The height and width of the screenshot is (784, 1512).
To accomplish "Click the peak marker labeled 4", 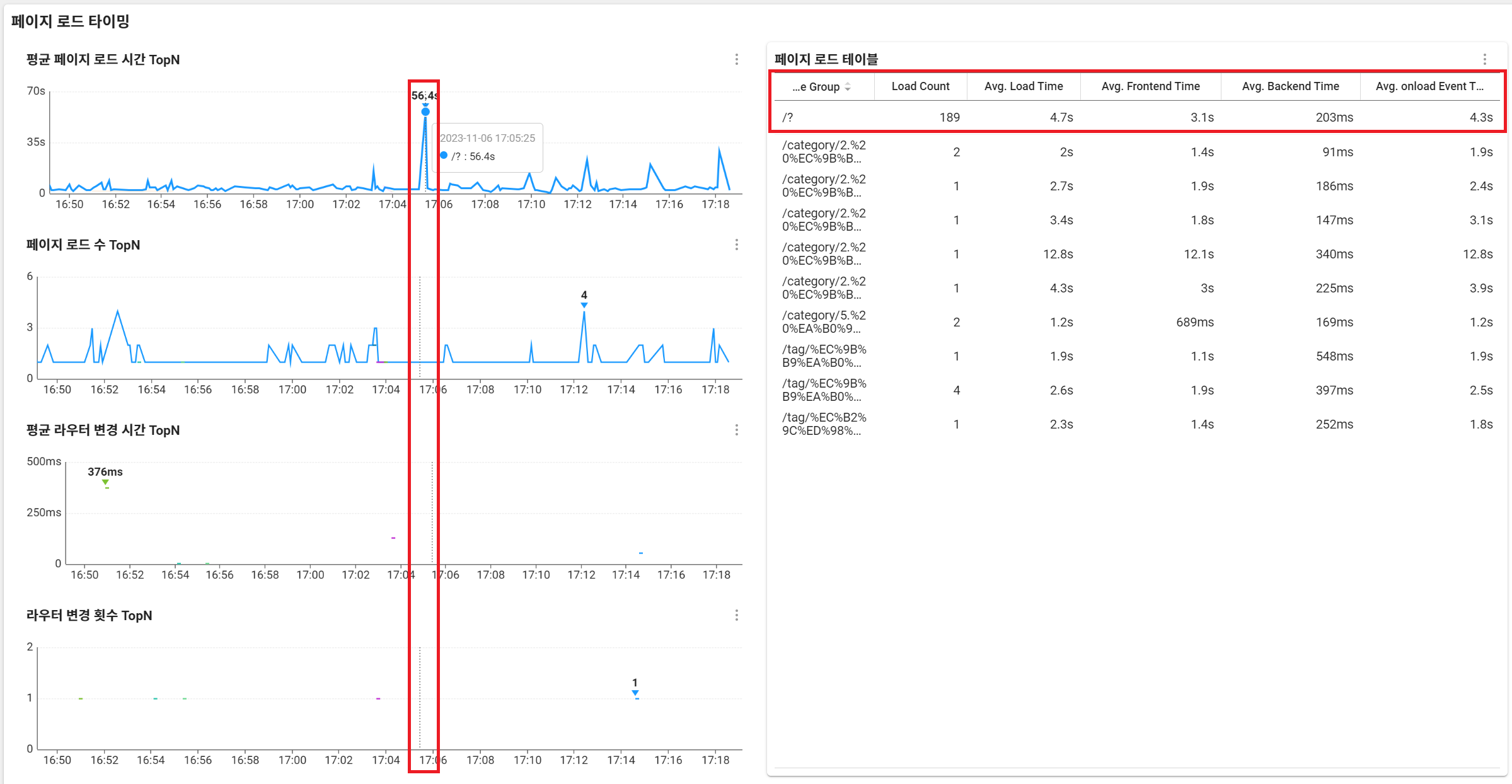I will (584, 305).
